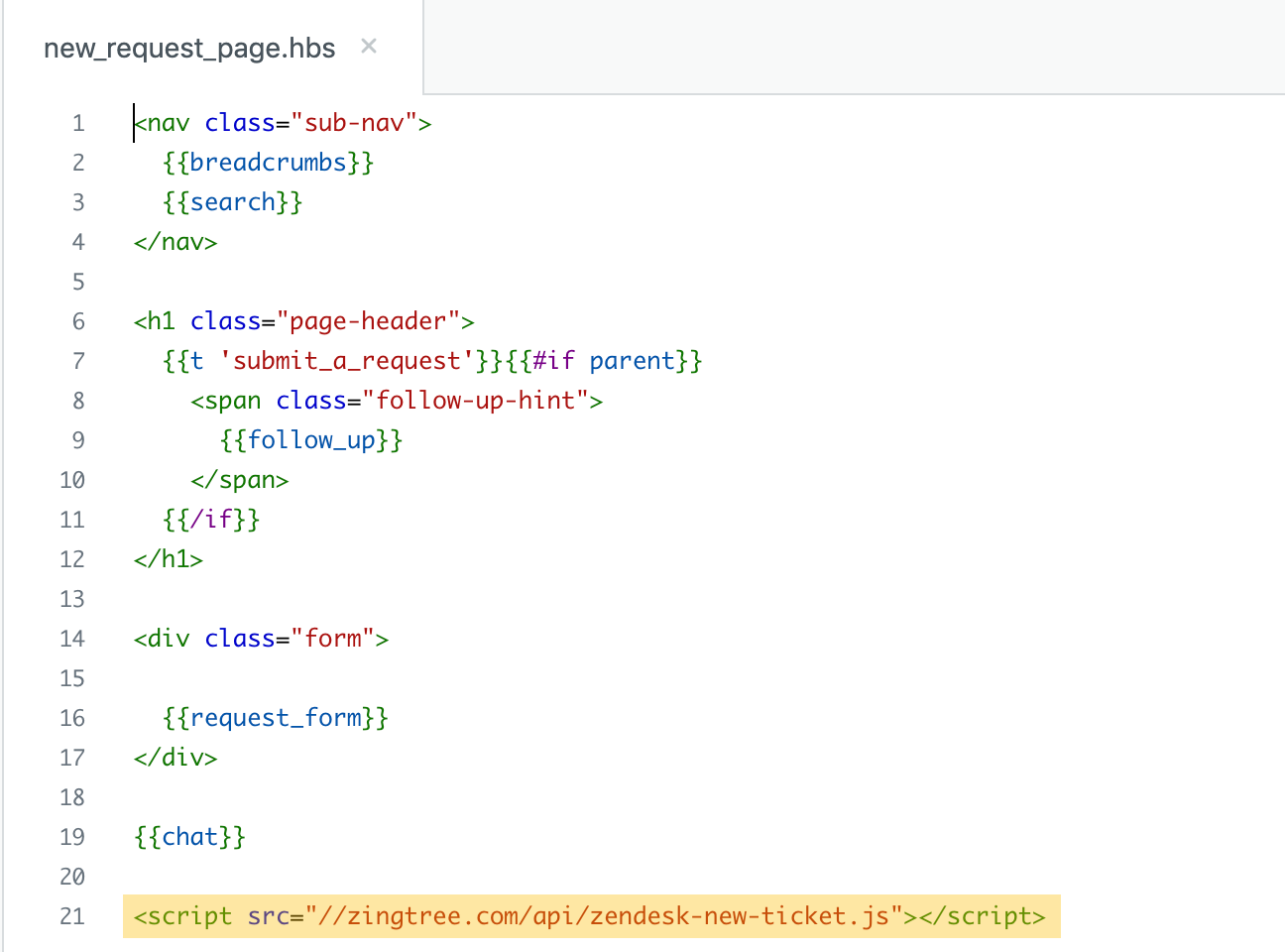Click the request_form placeholder on line 16

(x=276, y=717)
